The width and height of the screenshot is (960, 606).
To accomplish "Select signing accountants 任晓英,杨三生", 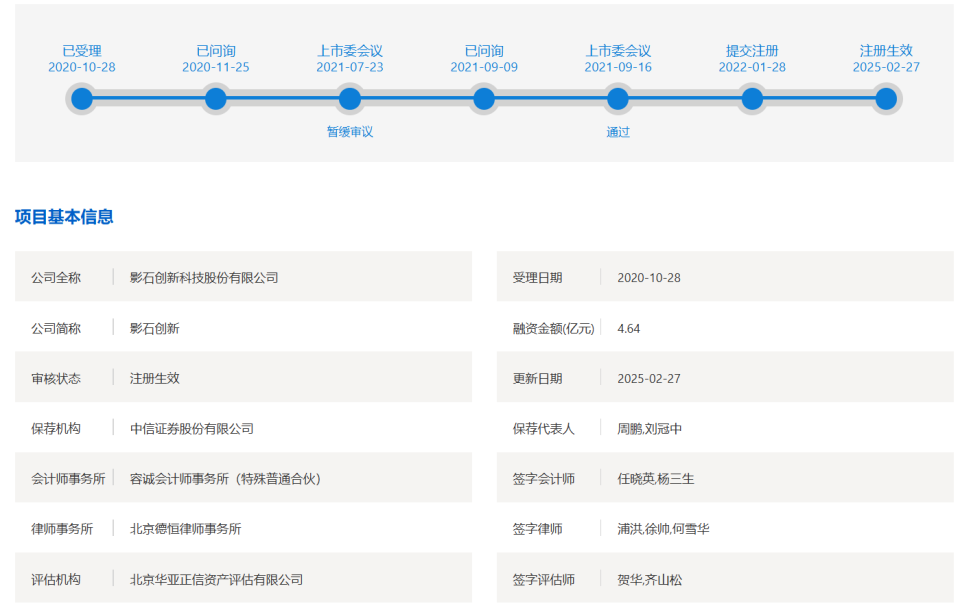I will click(x=656, y=479).
